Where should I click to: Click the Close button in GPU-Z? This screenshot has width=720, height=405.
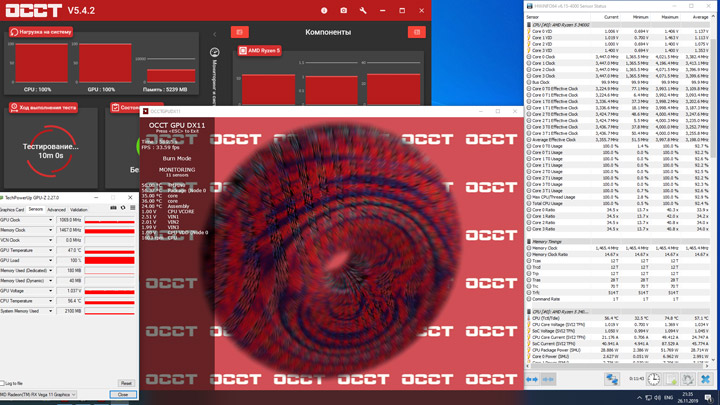coord(123,394)
